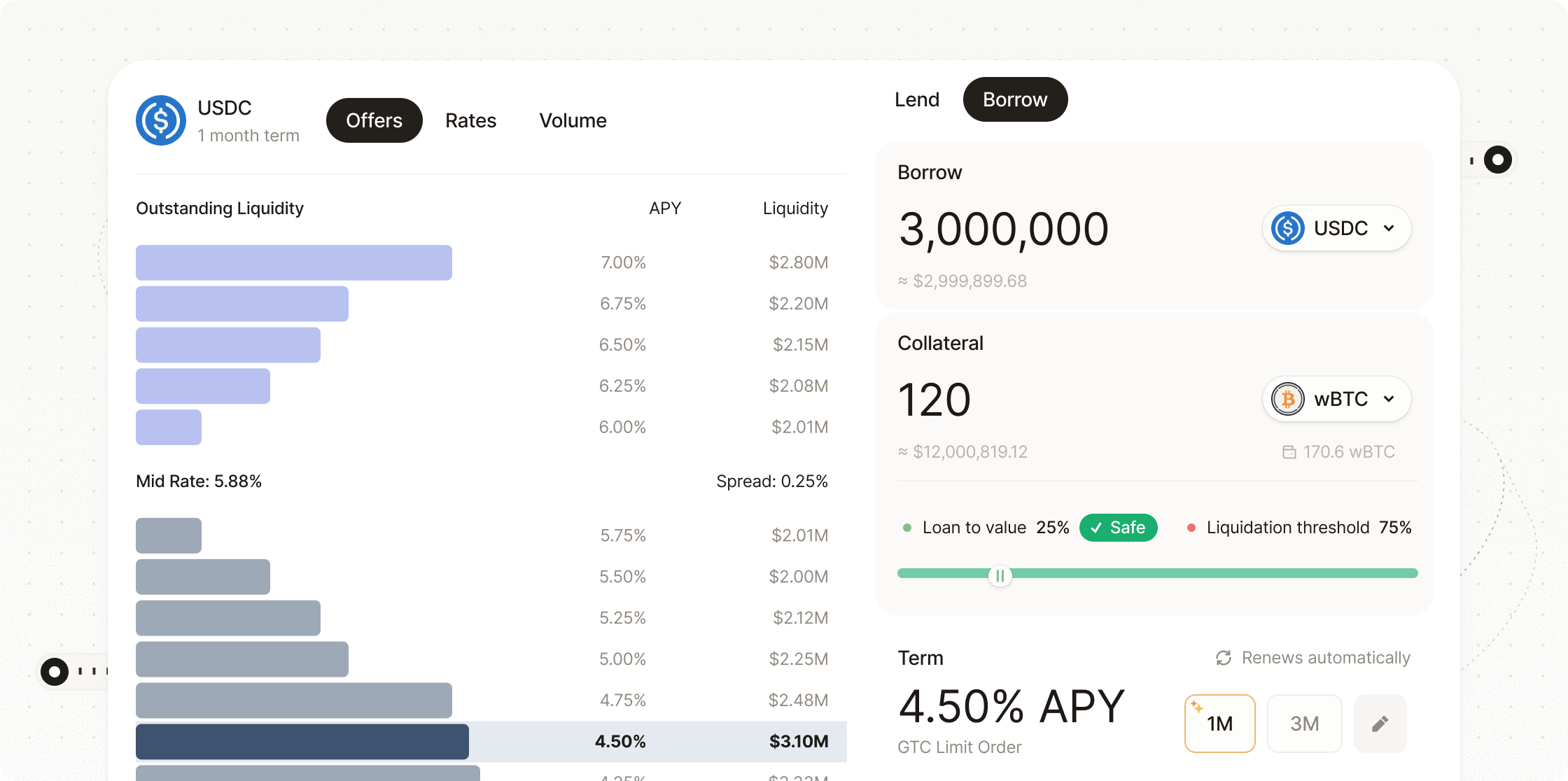Viewport: 1568px width, 781px height.
Task: Click the 5.50% APY value
Action: (x=622, y=577)
